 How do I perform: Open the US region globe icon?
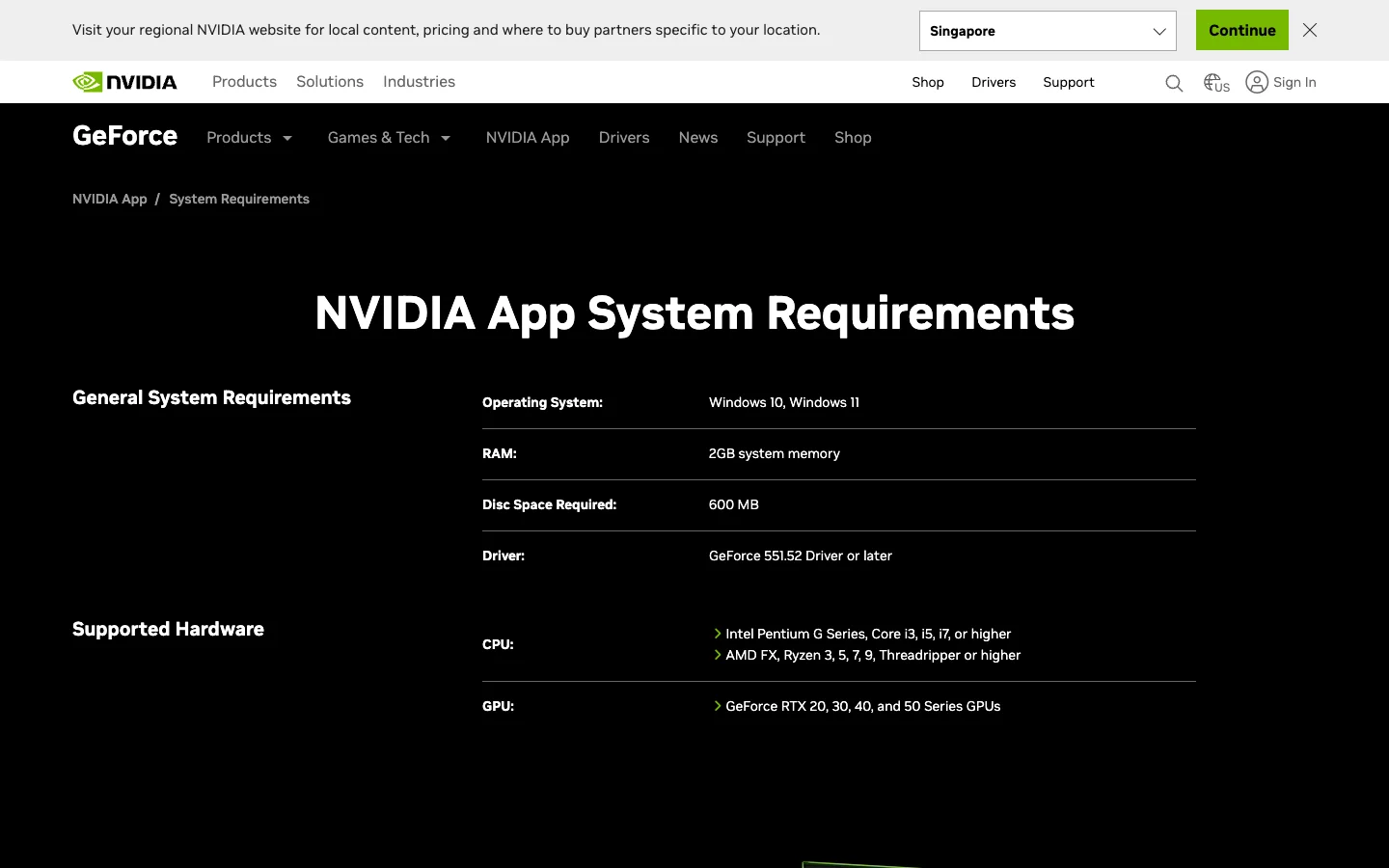(x=1216, y=83)
